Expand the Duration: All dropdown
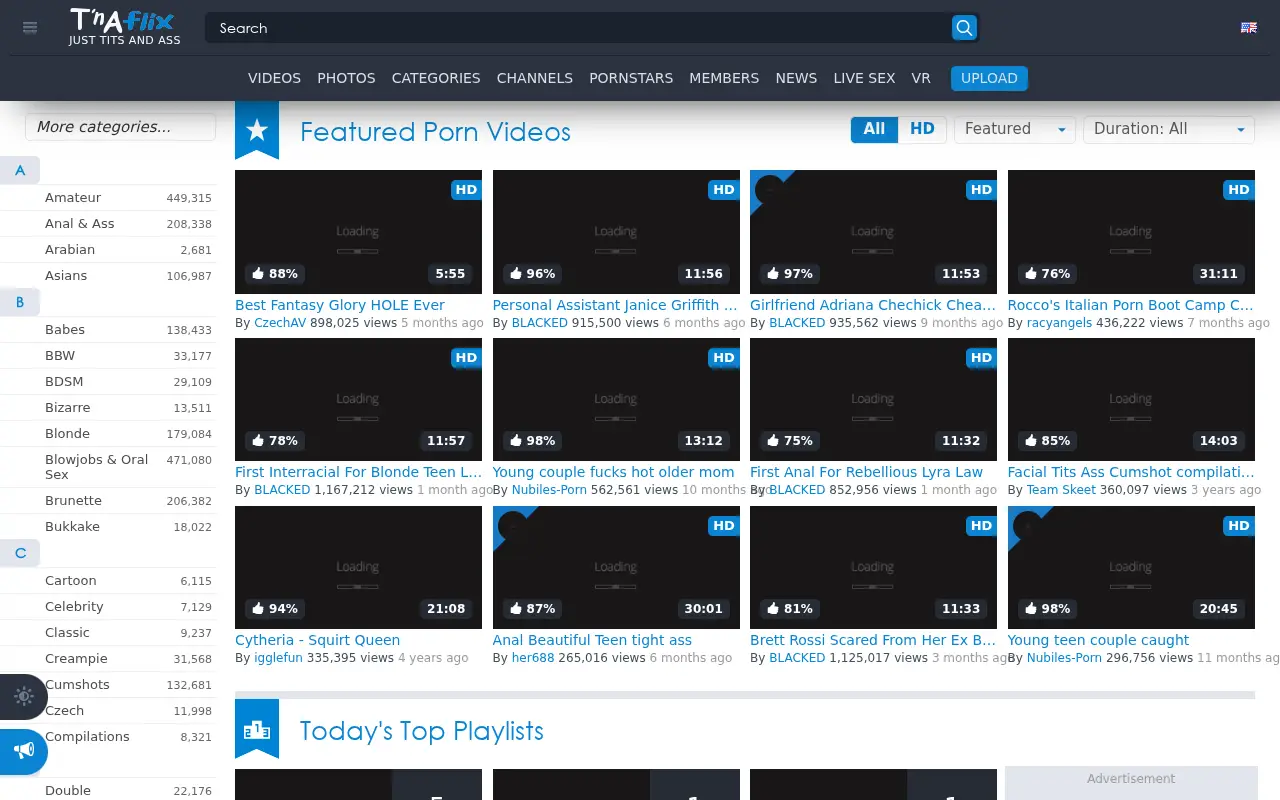1280x800 pixels. [1168, 129]
